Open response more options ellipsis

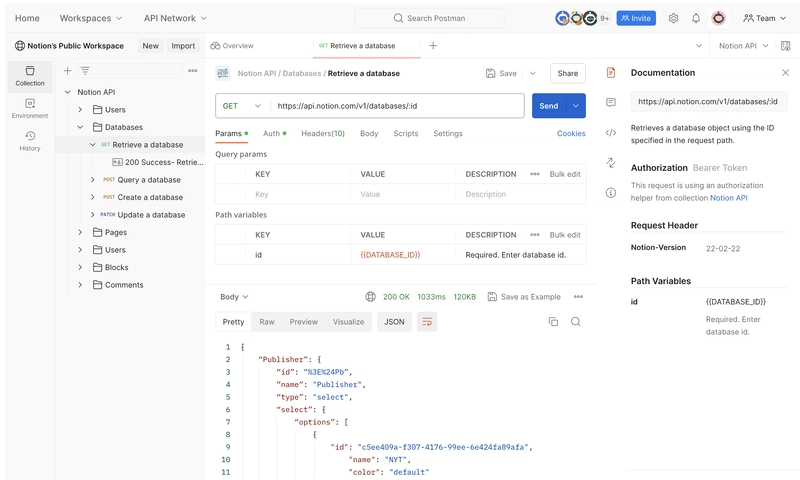578,297
